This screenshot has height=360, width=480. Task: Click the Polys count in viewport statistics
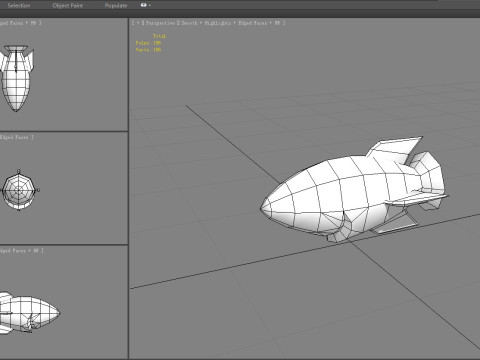148,43
